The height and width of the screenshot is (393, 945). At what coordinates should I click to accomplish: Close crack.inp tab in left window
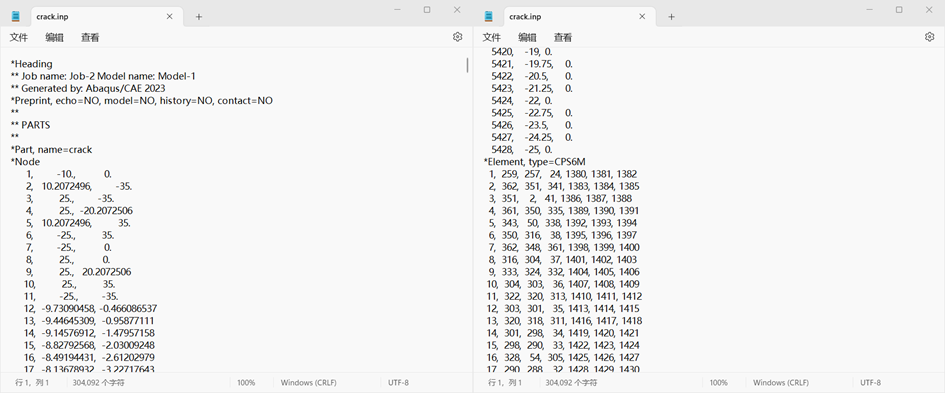170,17
